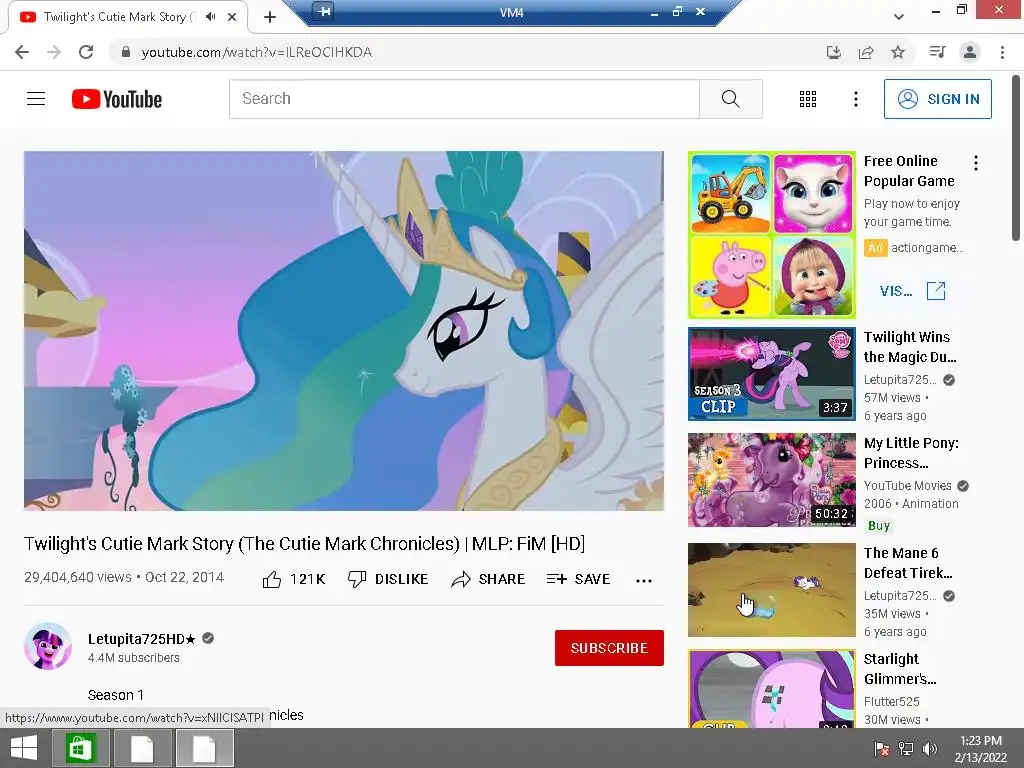This screenshot has width=1024, height=768.
Task: Open the YouTube apps grid
Action: coord(808,99)
